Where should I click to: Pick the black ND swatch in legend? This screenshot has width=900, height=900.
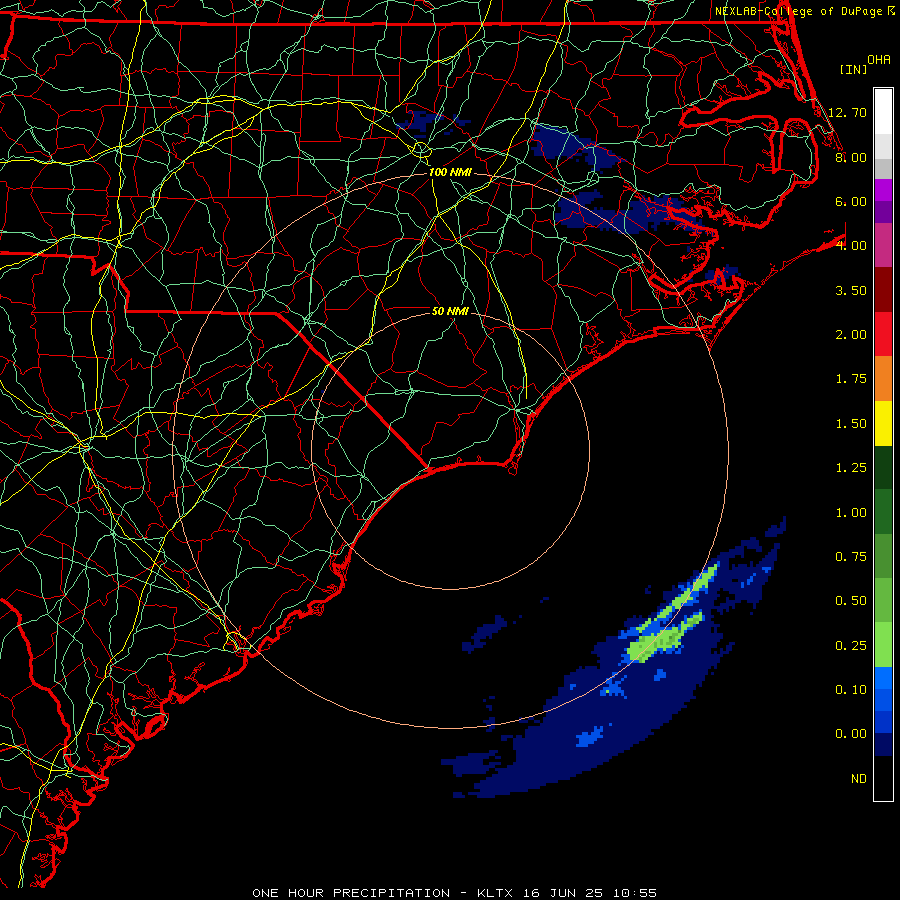(883, 778)
